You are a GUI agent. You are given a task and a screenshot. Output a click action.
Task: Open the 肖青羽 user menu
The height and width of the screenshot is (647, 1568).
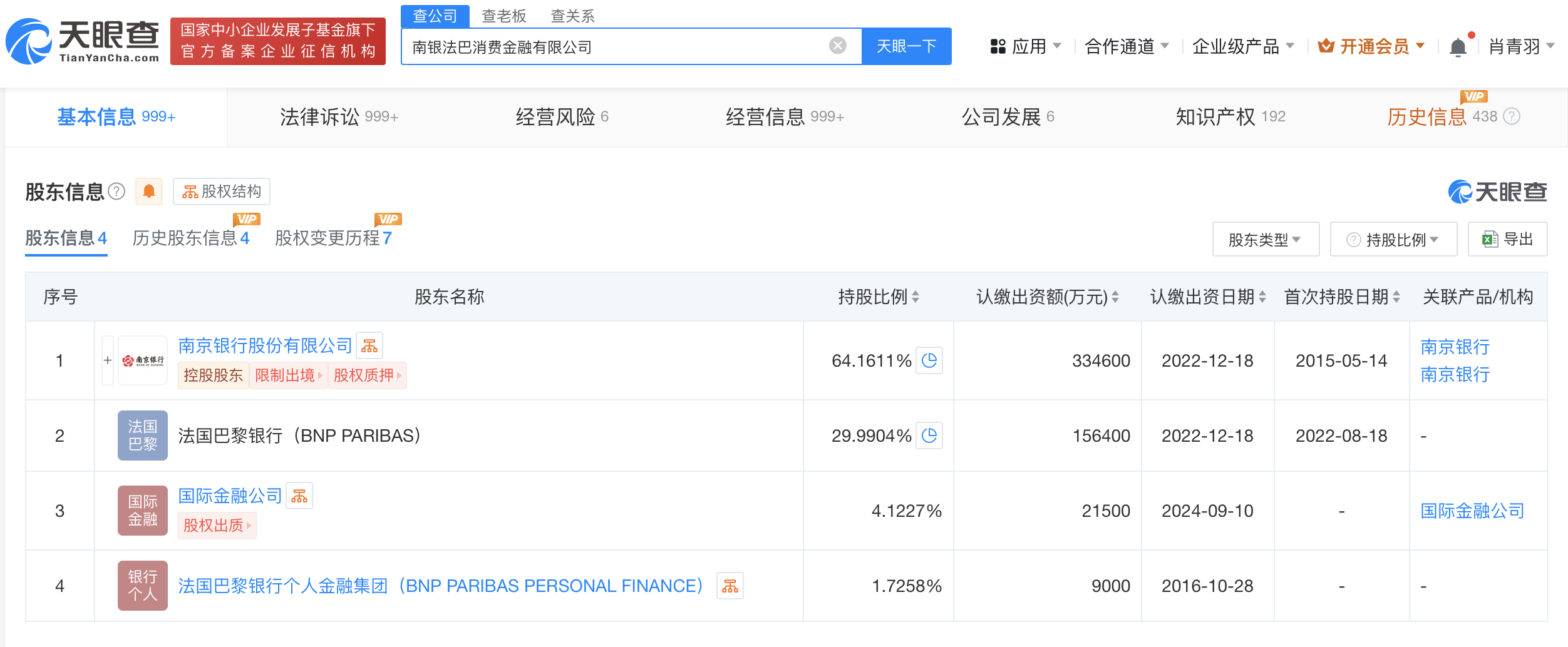pyautogui.click(x=1522, y=46)
